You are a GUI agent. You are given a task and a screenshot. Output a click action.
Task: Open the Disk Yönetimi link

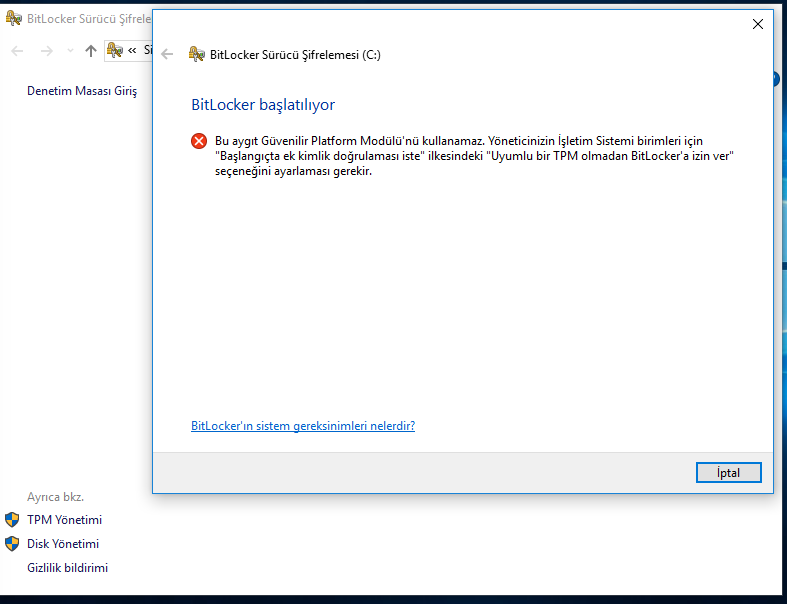(63, 544)
